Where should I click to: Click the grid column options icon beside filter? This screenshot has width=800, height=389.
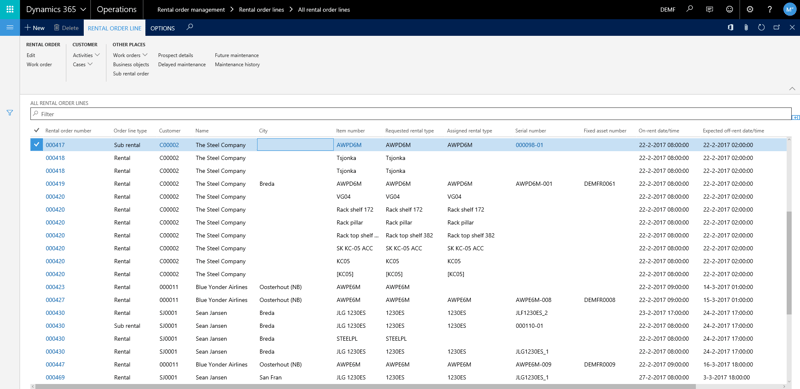tap(796, 117)
